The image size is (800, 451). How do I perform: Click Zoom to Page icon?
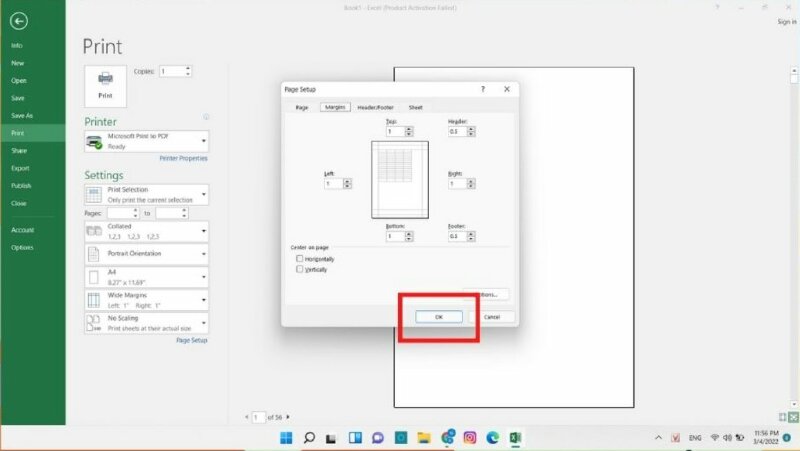pyautogui.click(x=793, y=417)
